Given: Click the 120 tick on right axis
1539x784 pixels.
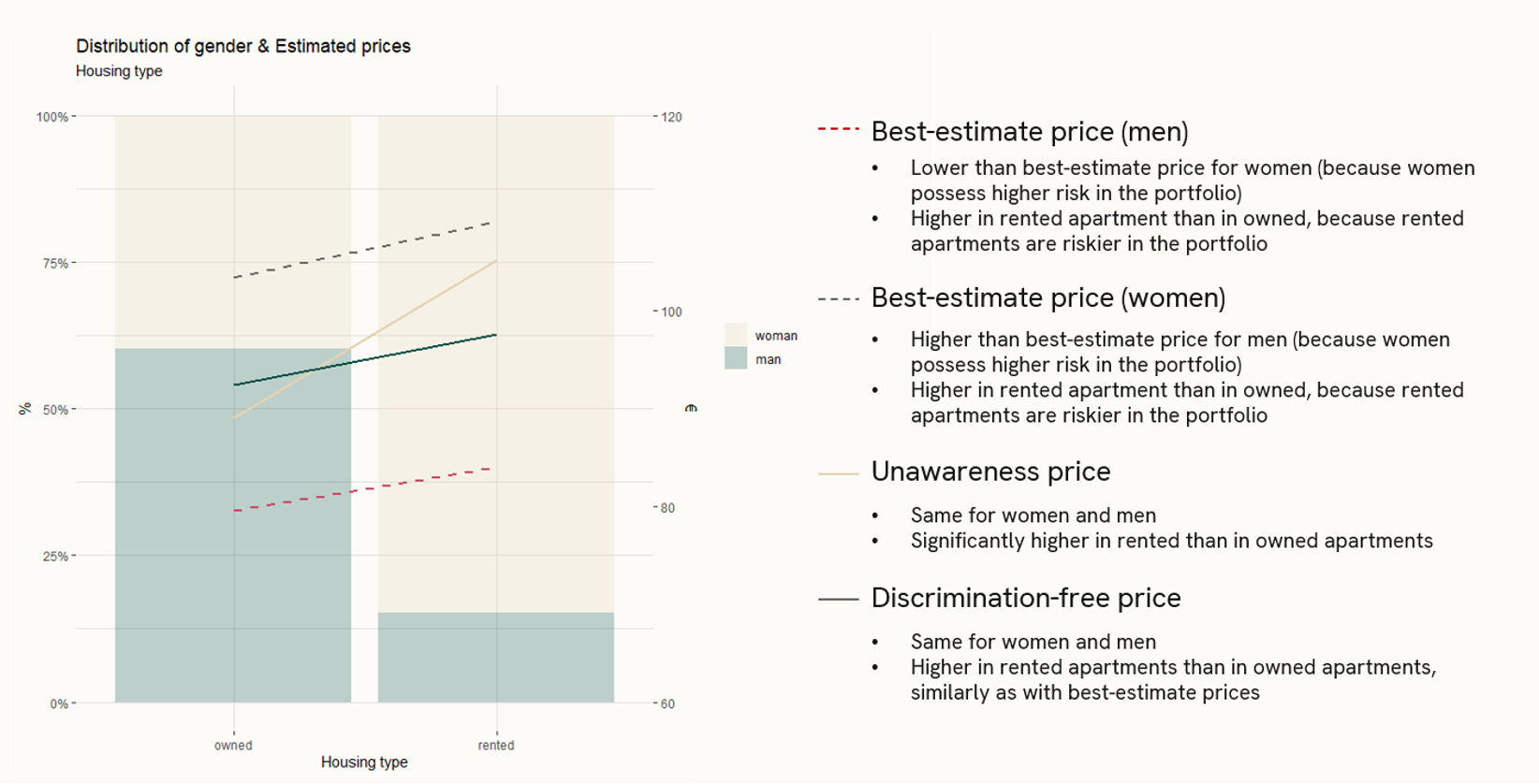Looking at the screenshot, I should [x=671, y=117].
